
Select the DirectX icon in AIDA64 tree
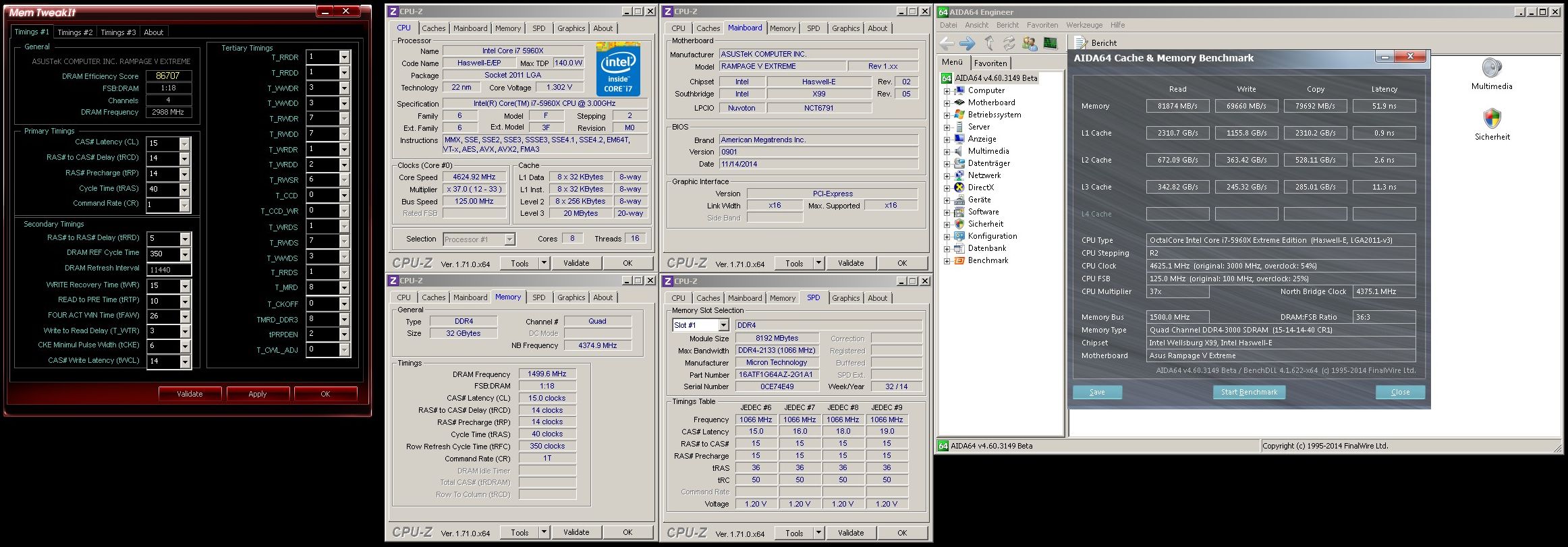point(959,188)
